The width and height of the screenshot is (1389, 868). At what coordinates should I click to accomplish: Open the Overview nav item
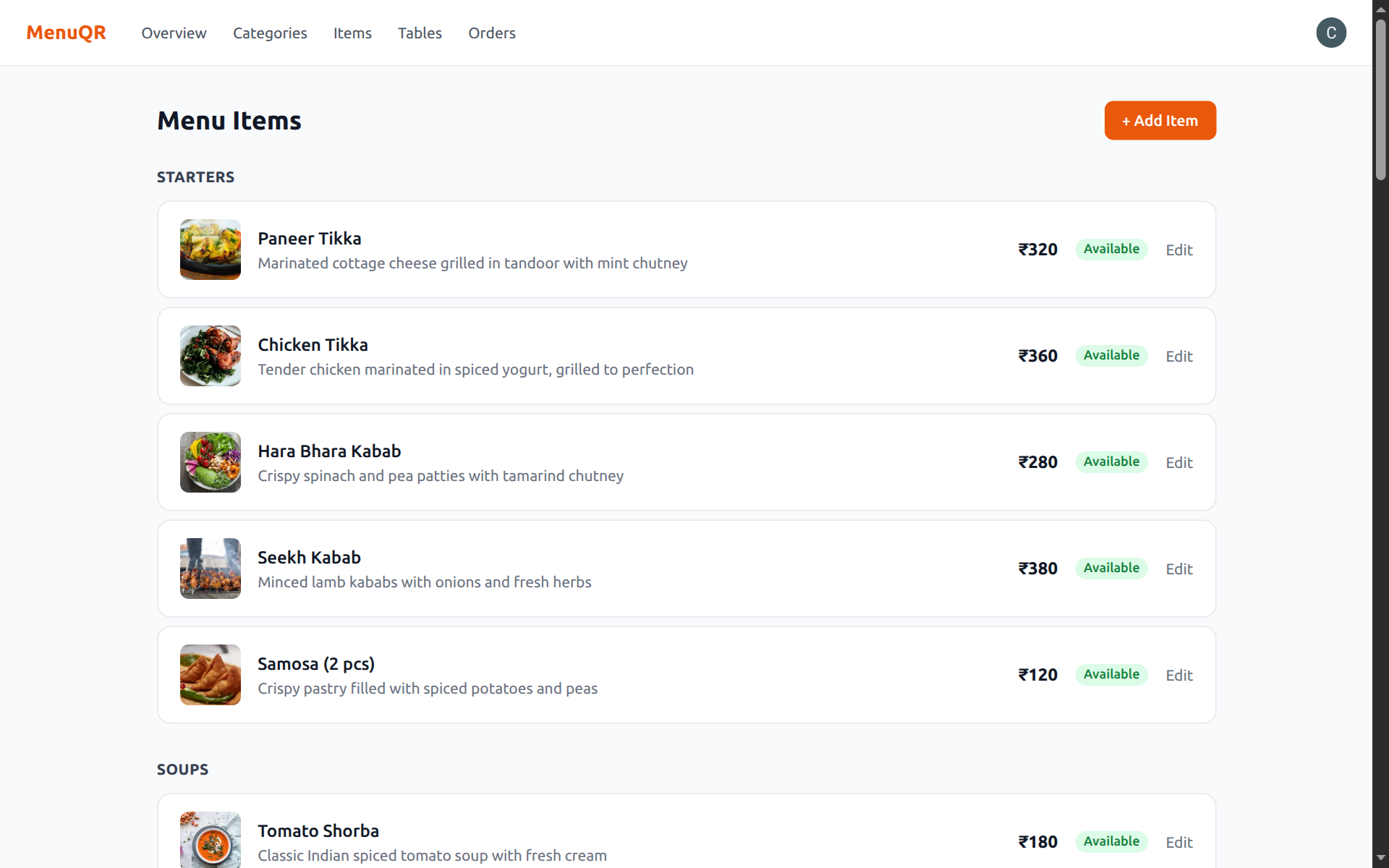tap(174, 33)
